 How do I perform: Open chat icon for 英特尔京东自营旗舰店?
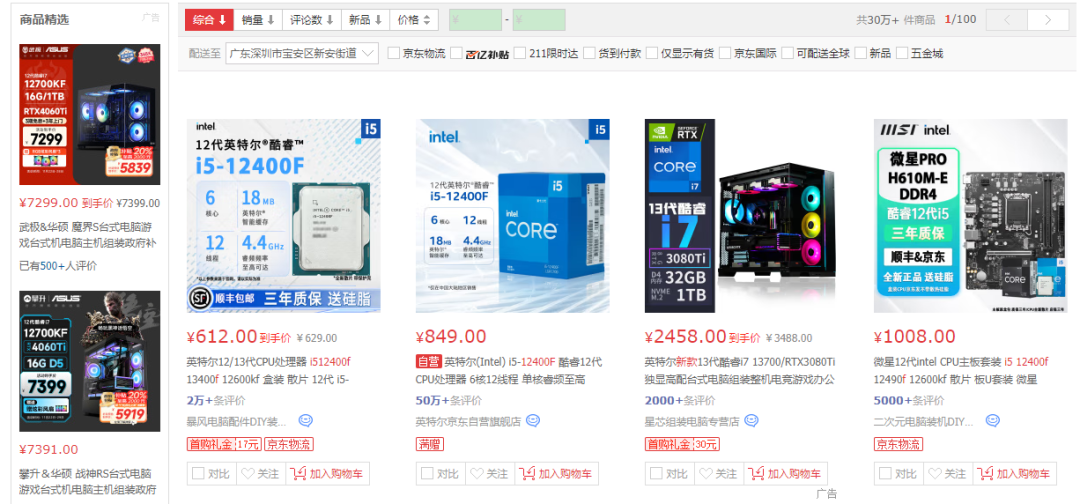(x=533, y=420)
